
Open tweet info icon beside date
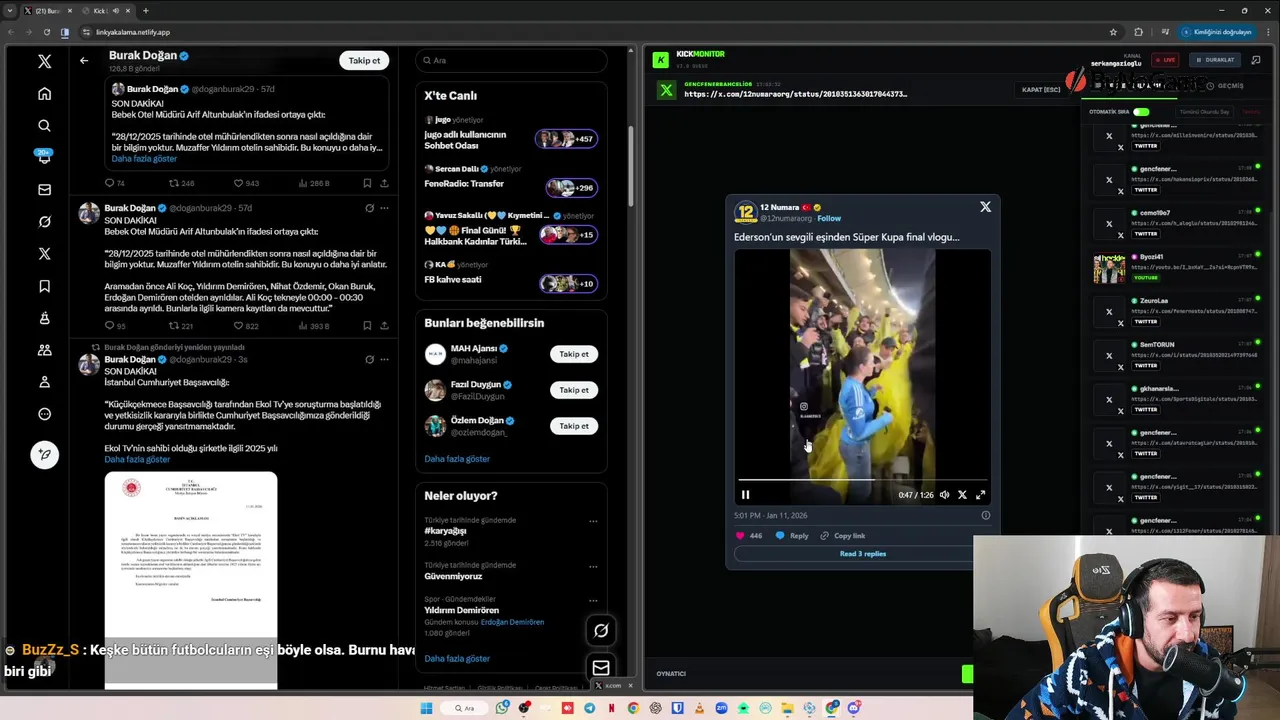tap(985, 516)
